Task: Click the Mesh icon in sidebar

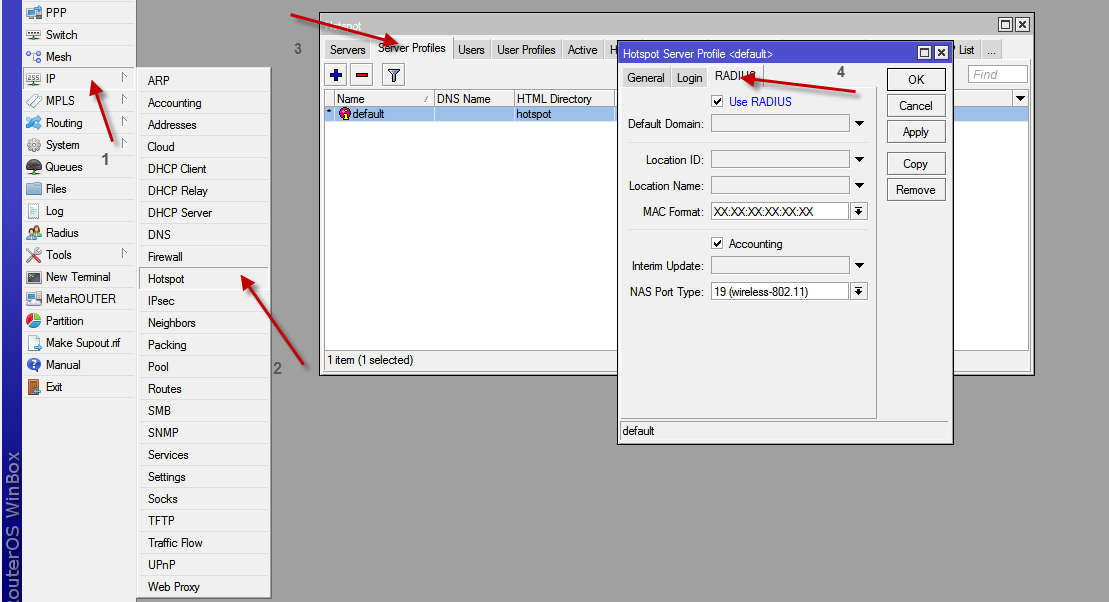Action: (33, 57)
